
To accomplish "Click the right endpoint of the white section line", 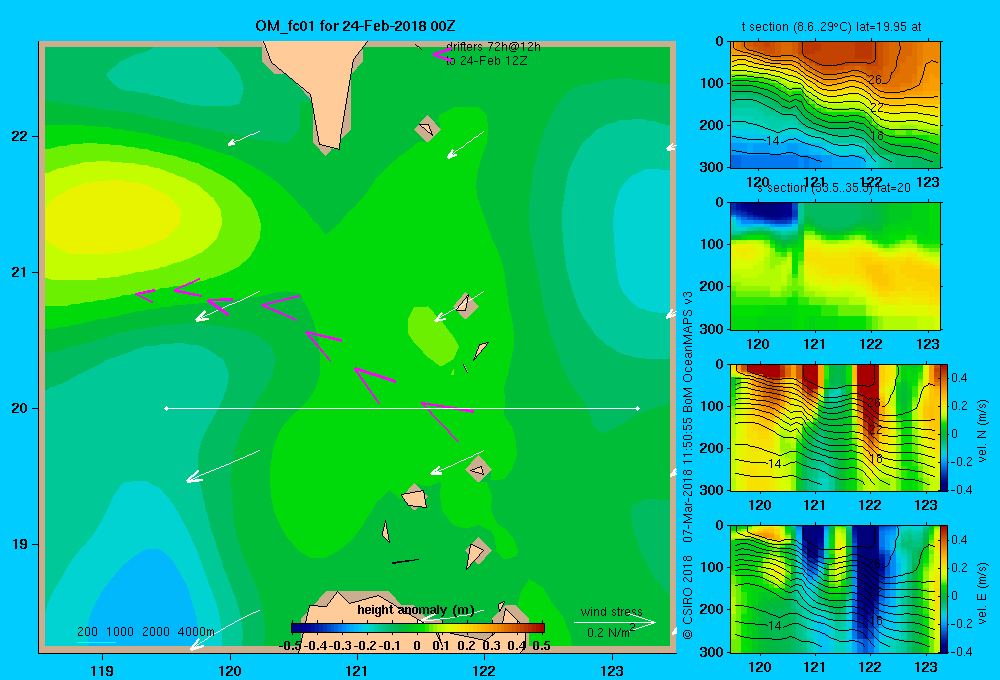I will [x=638, y=408].
